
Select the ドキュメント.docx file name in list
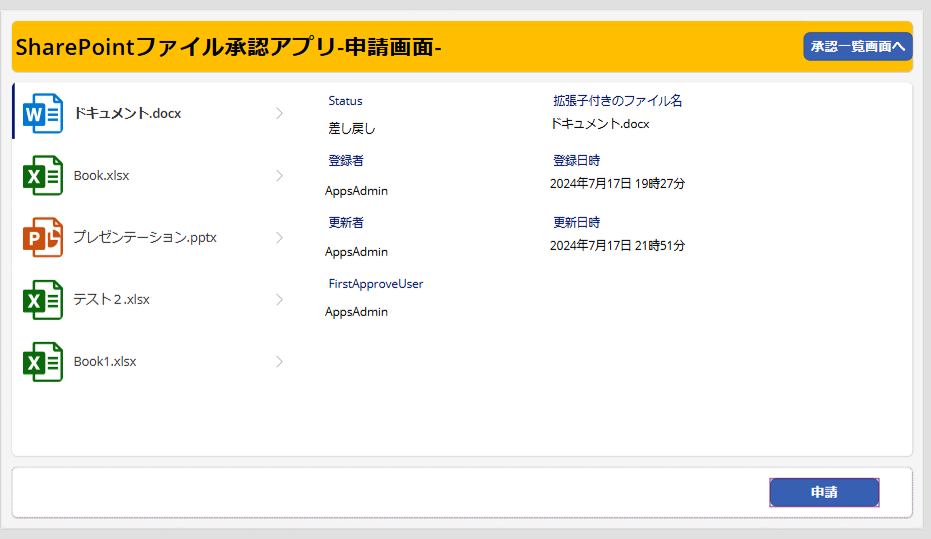pos(127,113)
